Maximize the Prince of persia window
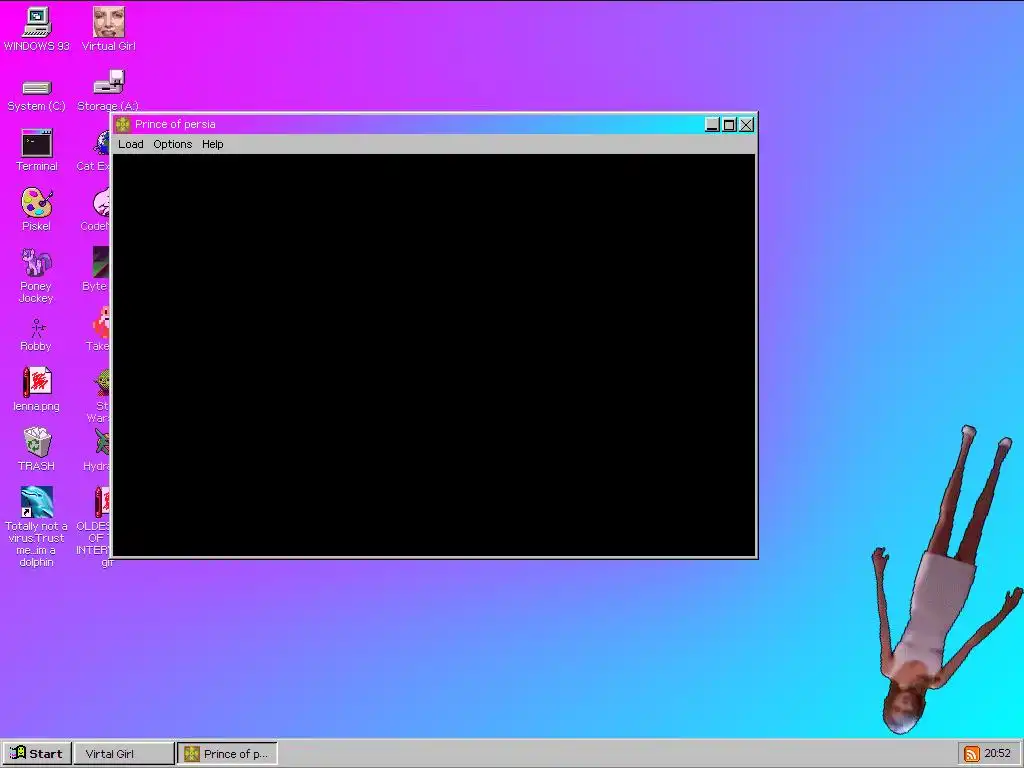1024x768 pixels. (729, 125)
